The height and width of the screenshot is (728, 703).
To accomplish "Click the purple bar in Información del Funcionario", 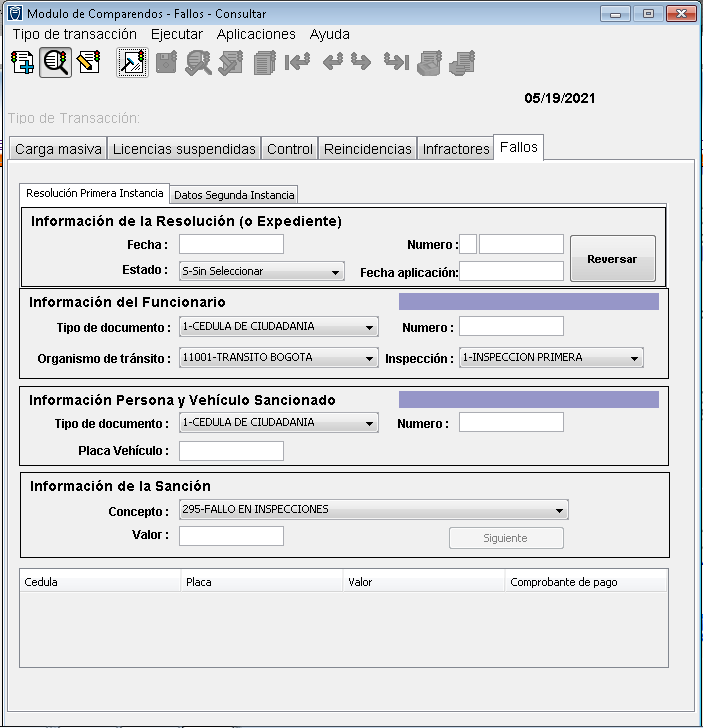I will click(528, 302).
